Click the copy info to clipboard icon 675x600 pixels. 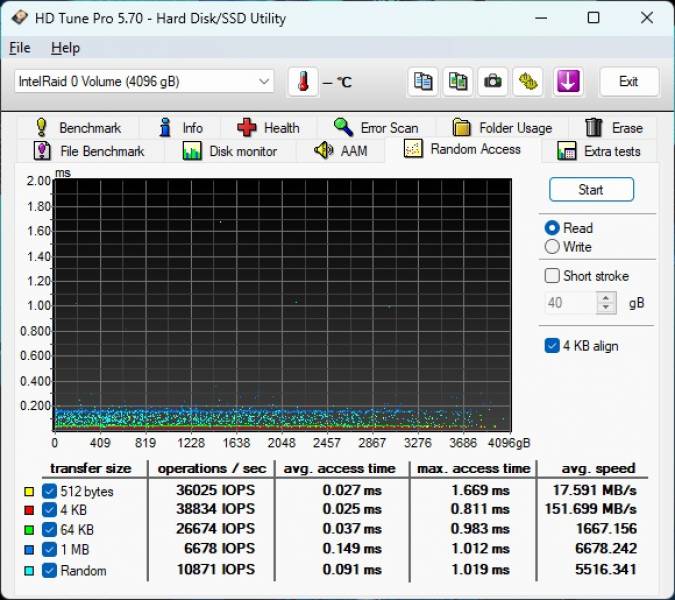[x=423, y=81]
